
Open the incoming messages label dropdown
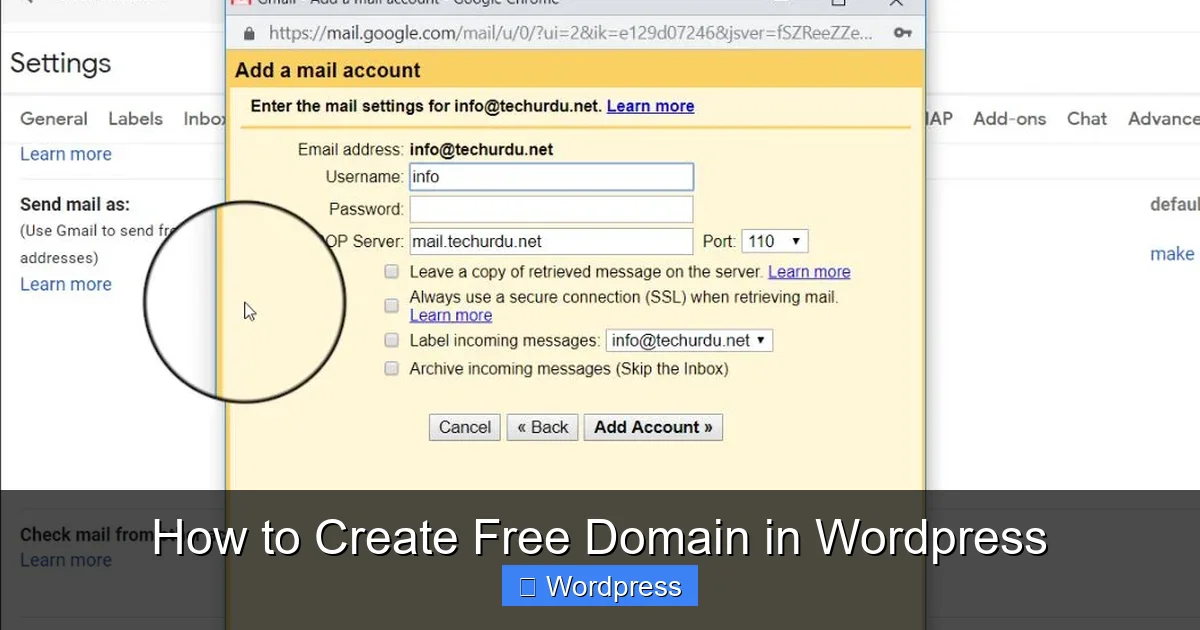click(688, 340)
